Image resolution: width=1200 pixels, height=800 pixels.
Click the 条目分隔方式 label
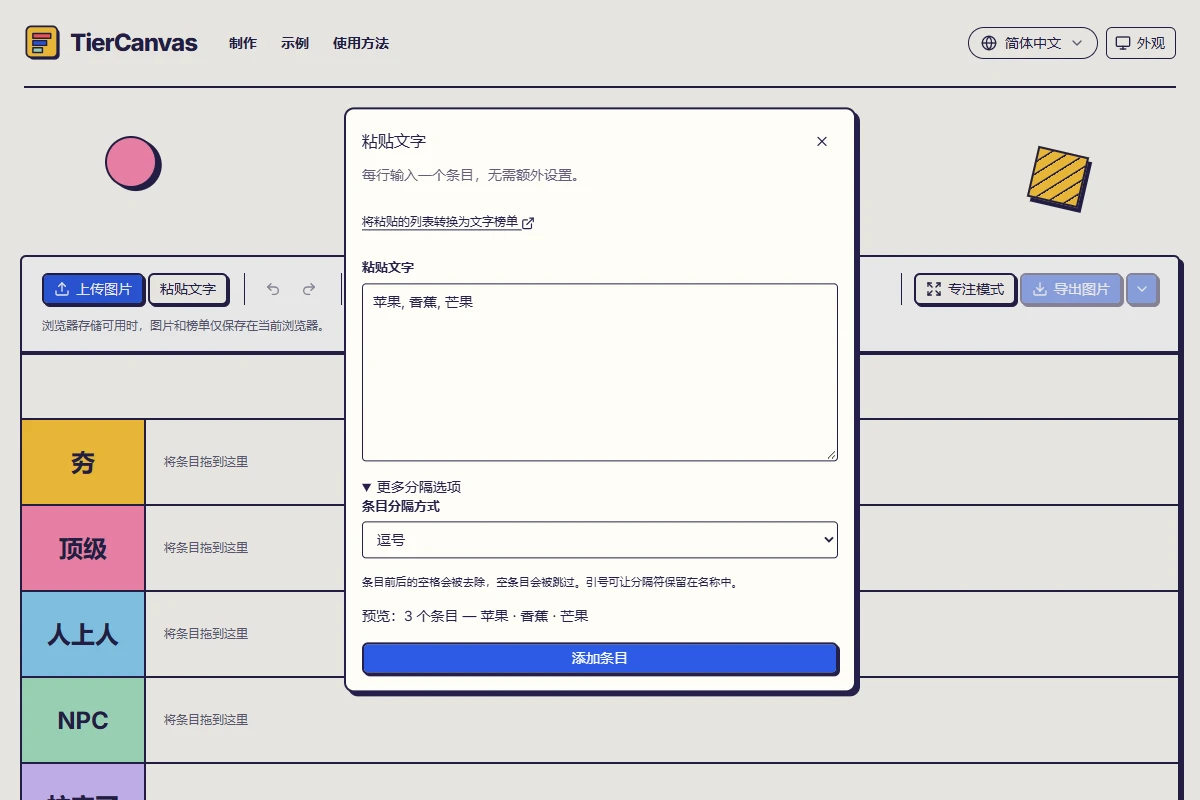point(401,506)
